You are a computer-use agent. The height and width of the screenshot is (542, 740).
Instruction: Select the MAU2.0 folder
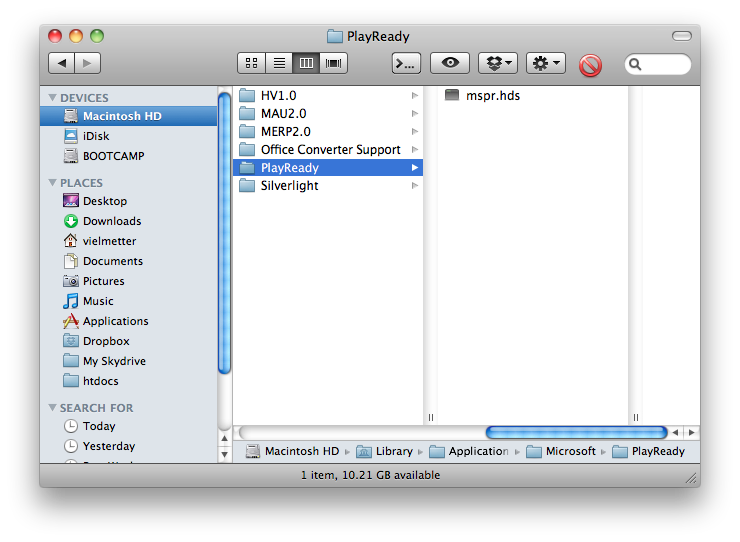tap(328, 113)
